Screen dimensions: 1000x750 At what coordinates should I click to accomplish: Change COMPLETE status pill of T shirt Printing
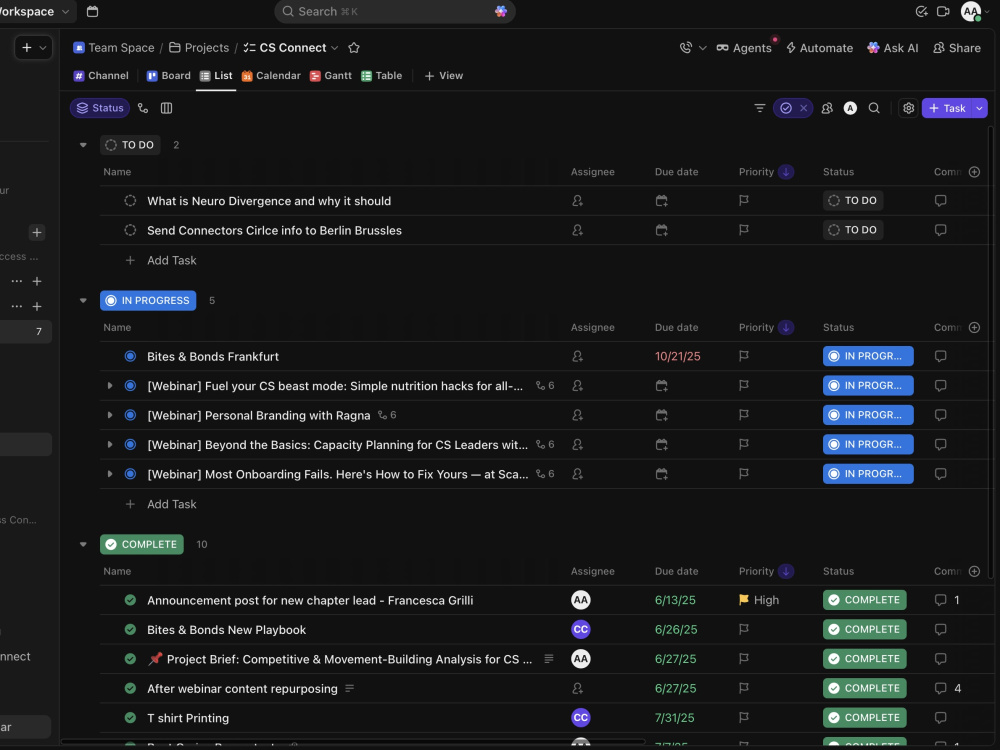click(864, 718)
